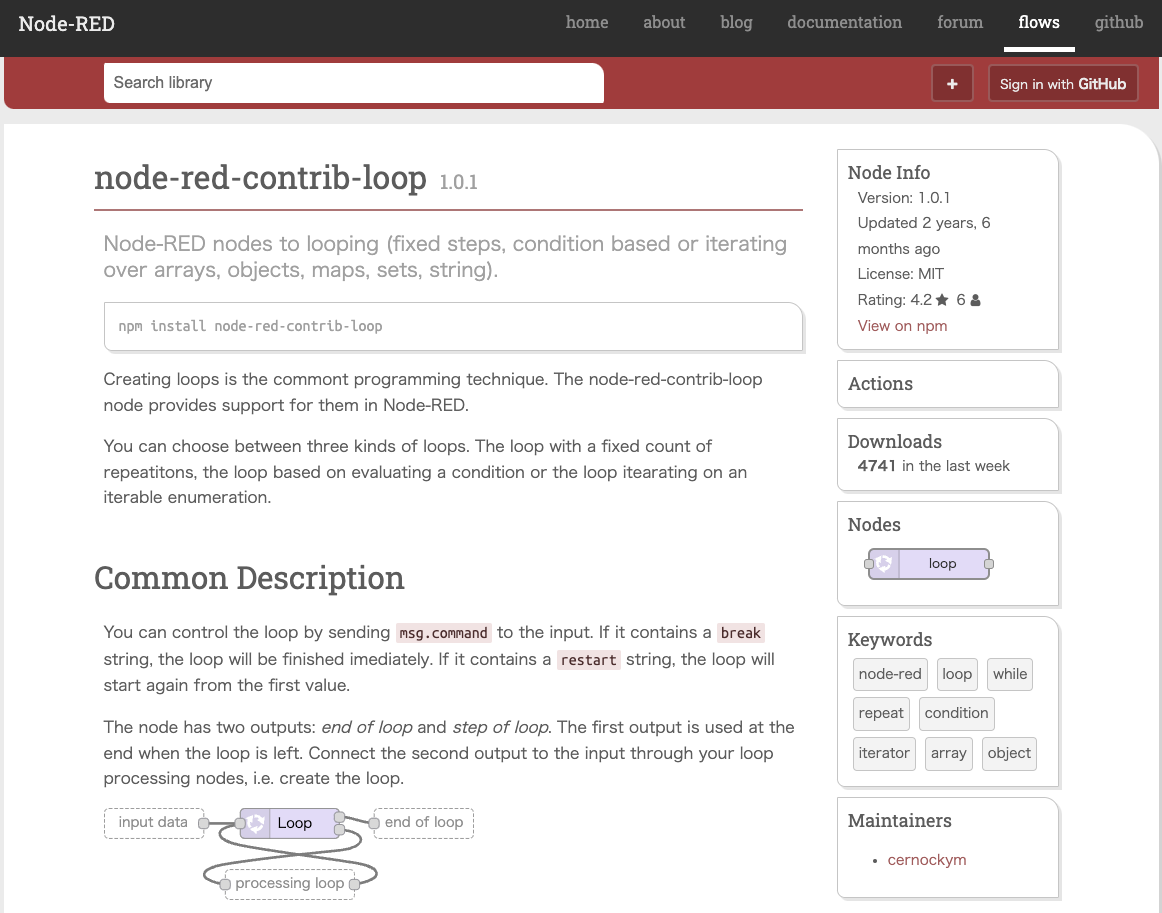Click Sign in with GitHub button

(x=1063, y=84)
